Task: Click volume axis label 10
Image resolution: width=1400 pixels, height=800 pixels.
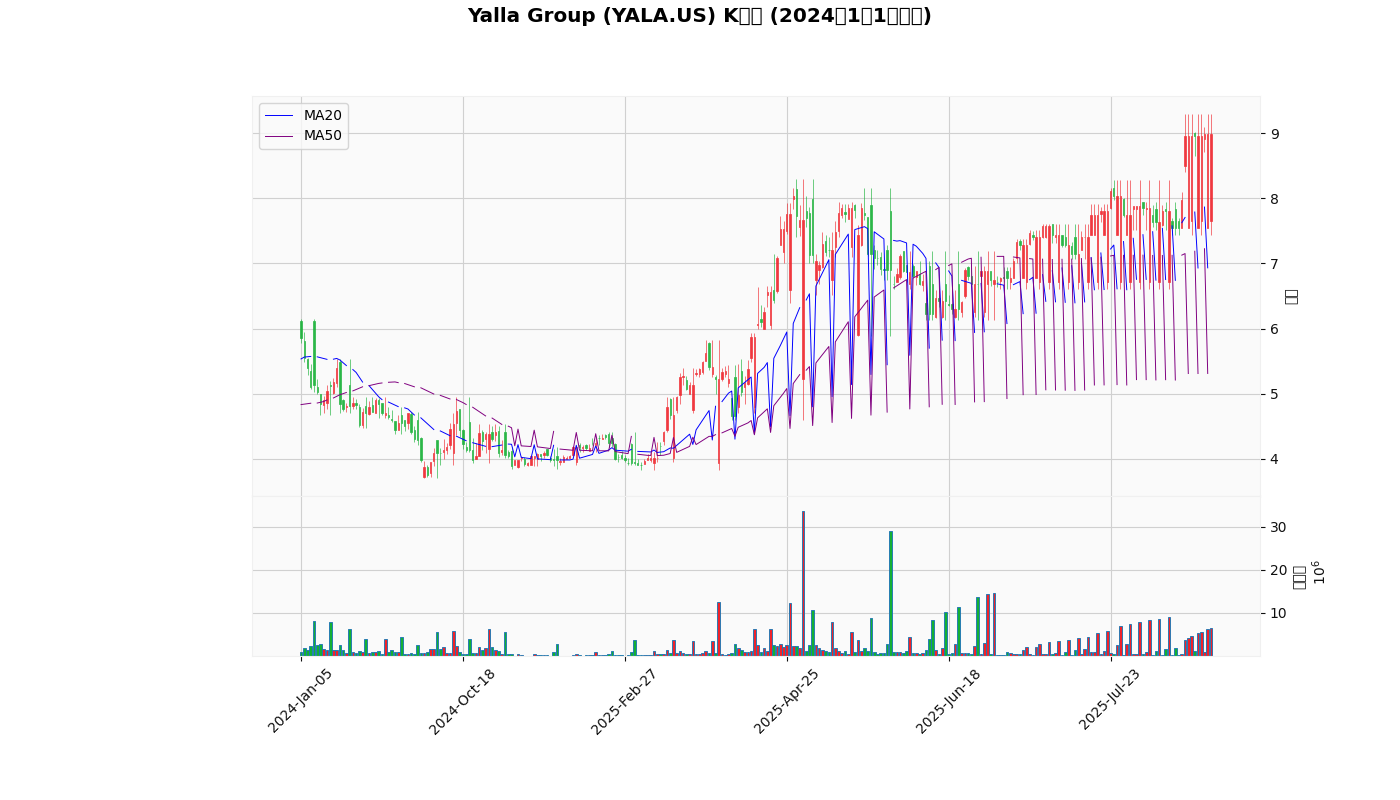Action: (1278, 614)
